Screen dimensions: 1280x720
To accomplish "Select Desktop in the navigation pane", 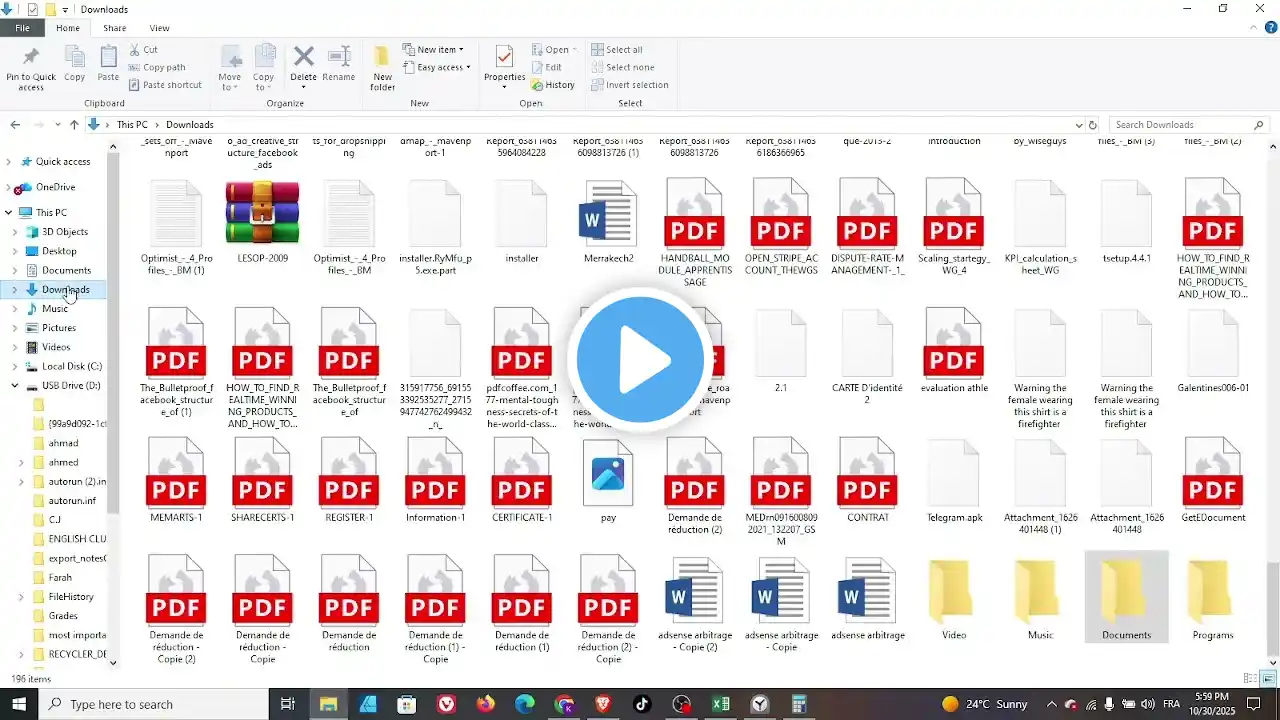I will coord(59,251).
